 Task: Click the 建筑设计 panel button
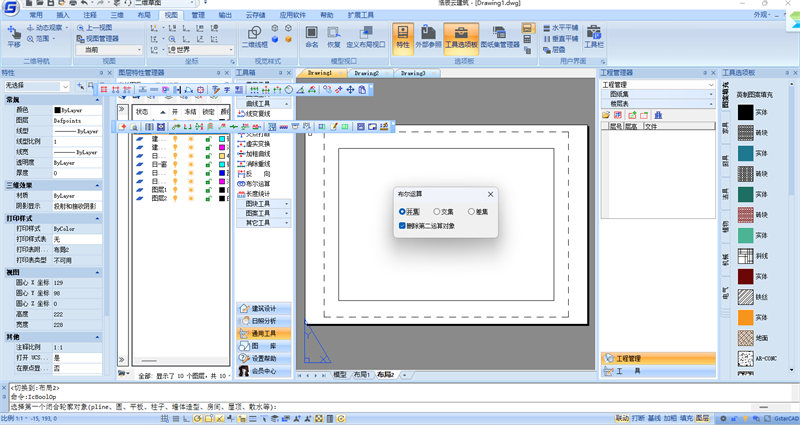[x=264, y=308]
